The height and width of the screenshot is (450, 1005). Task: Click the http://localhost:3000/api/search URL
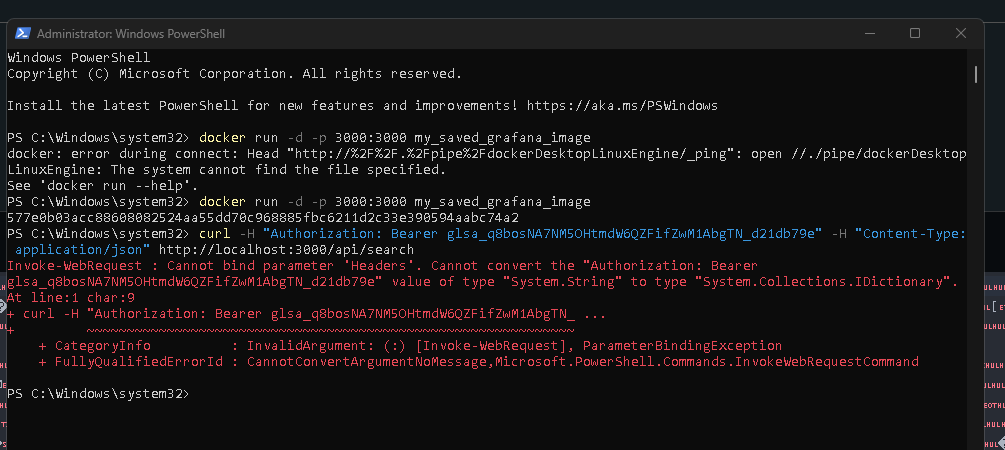(x=287, y=249)
